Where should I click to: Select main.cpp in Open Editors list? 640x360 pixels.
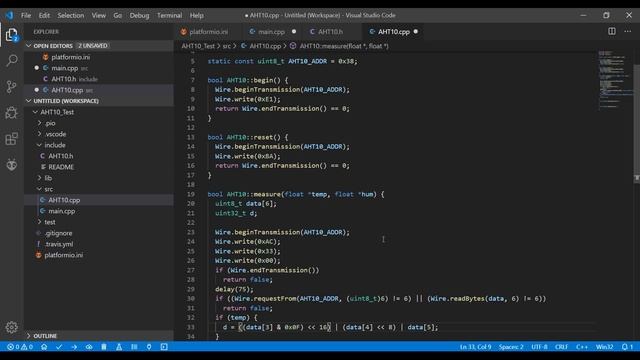pyautogui.click(x=99, y=68)
